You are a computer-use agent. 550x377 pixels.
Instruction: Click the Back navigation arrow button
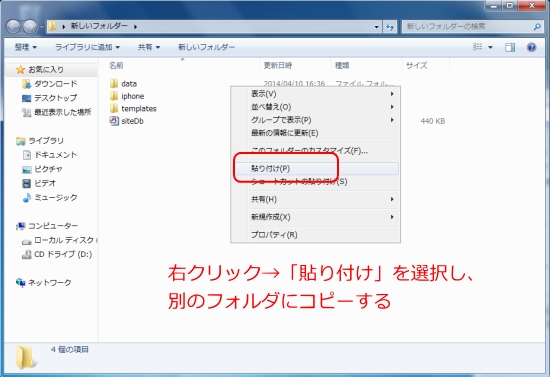pos(13,27)
